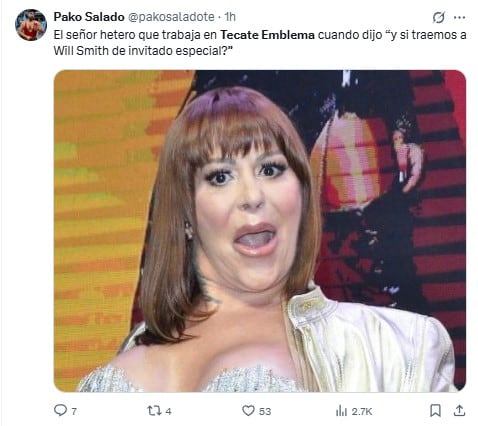Open the Pako Salado display name link
The width and height of the screenshot is (478, 426).
coord(89,17)
